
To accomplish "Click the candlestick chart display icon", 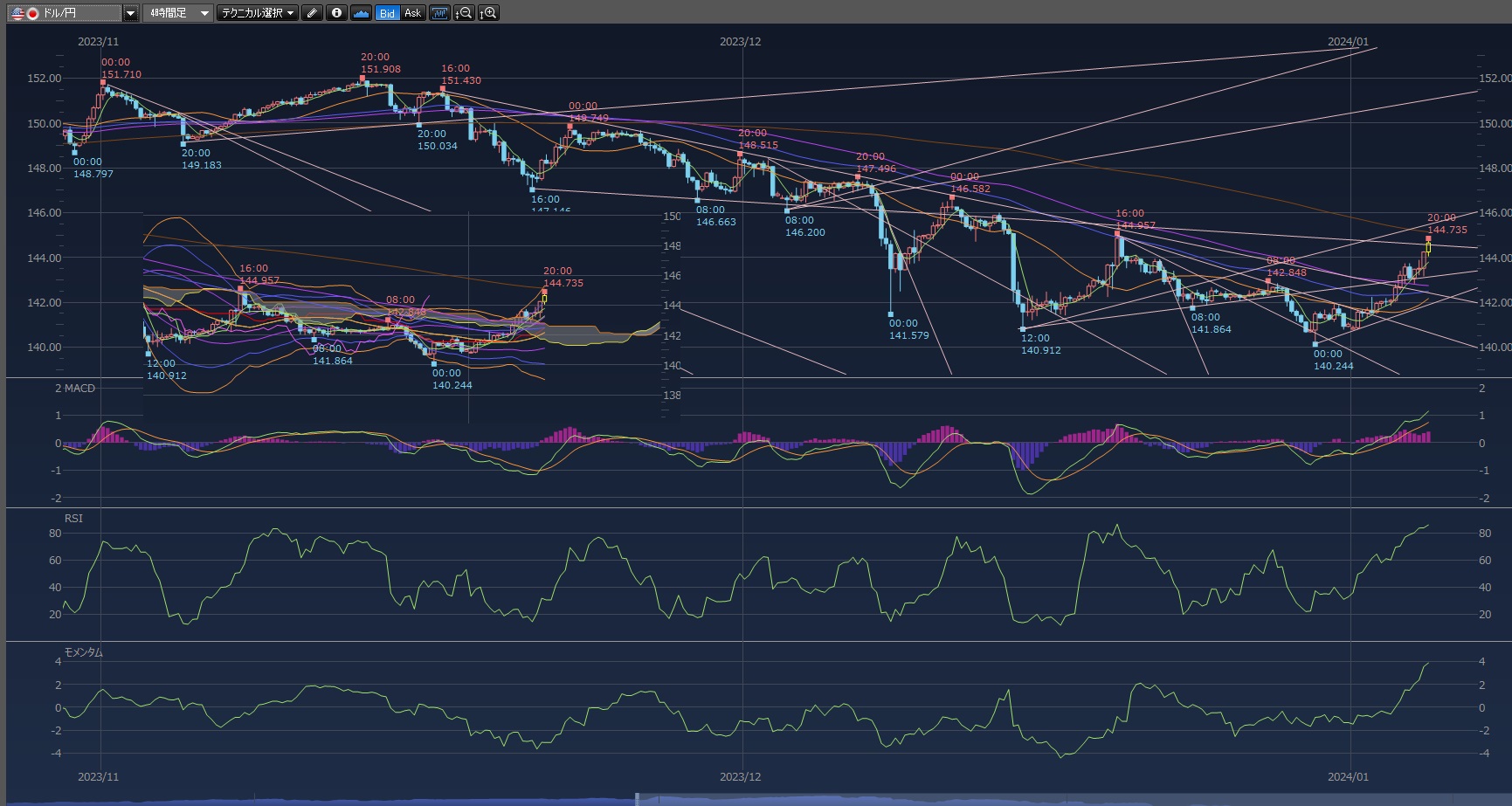I will [x=439, y=13].
